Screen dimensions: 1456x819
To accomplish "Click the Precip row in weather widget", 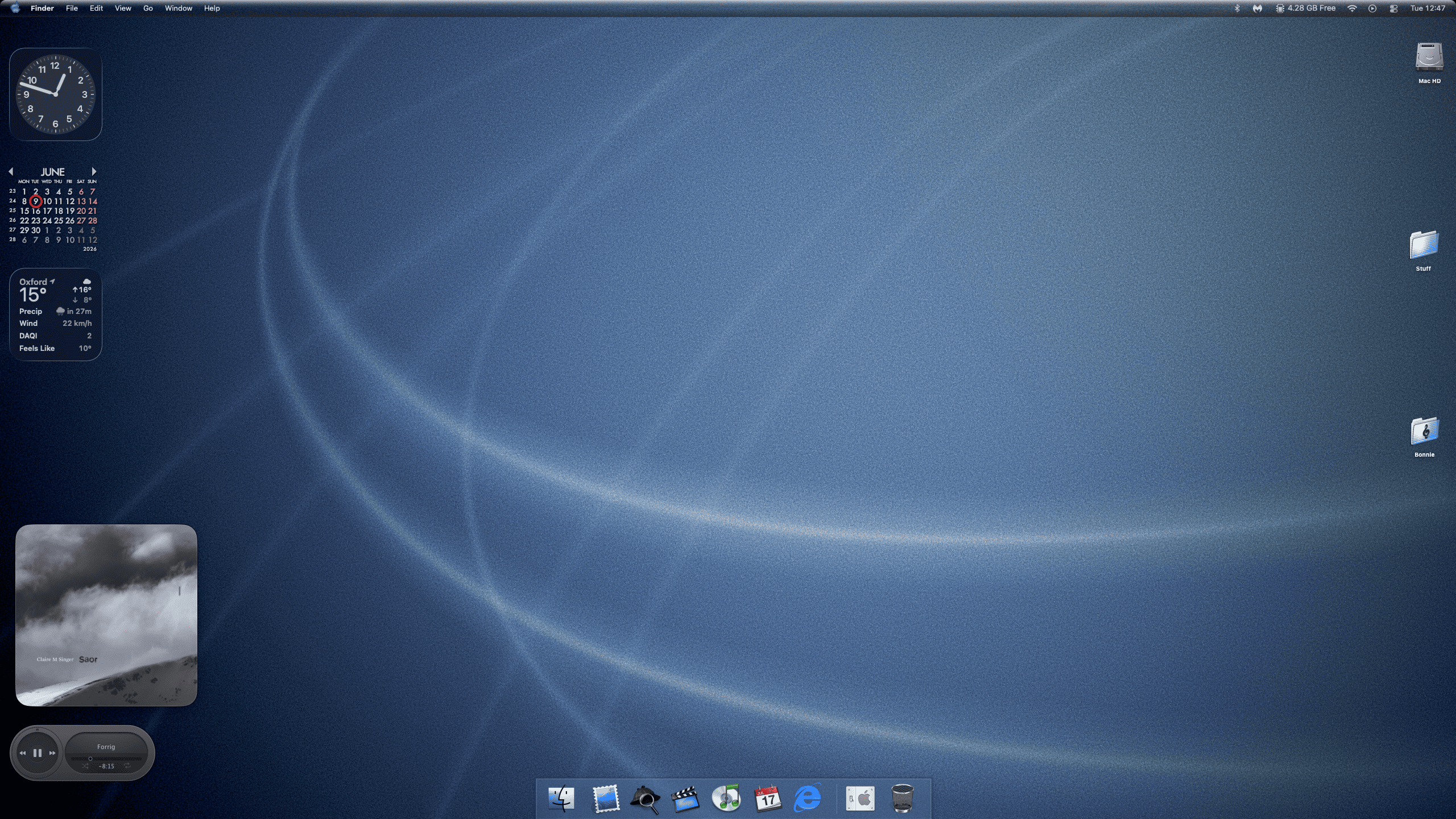I will pyautogui.click(x=55, y=312).
